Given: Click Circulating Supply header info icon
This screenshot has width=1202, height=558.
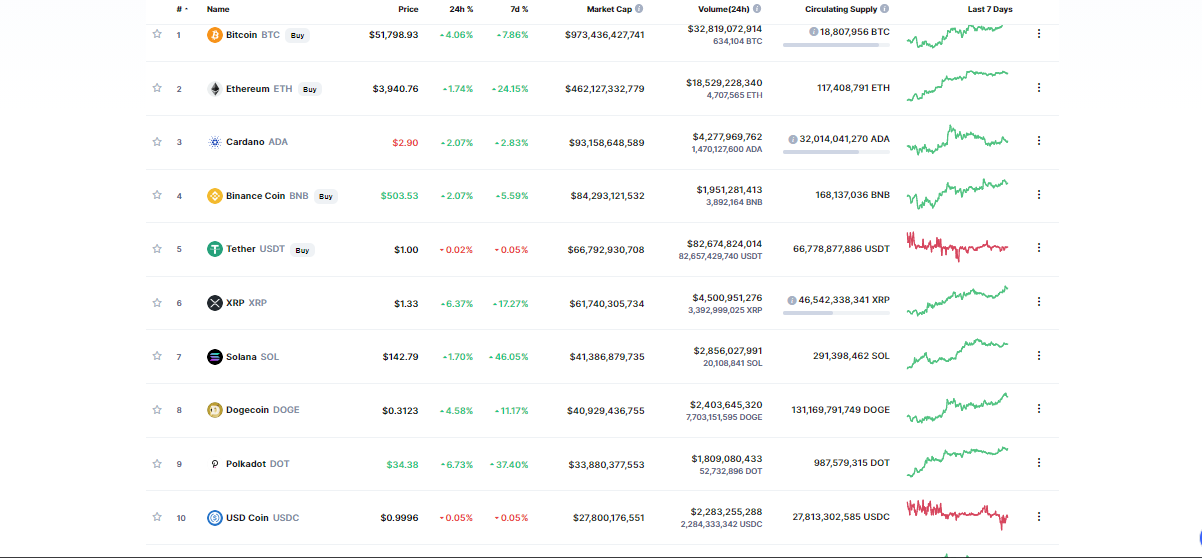Looking at the screenshot, I should (884, 8).
